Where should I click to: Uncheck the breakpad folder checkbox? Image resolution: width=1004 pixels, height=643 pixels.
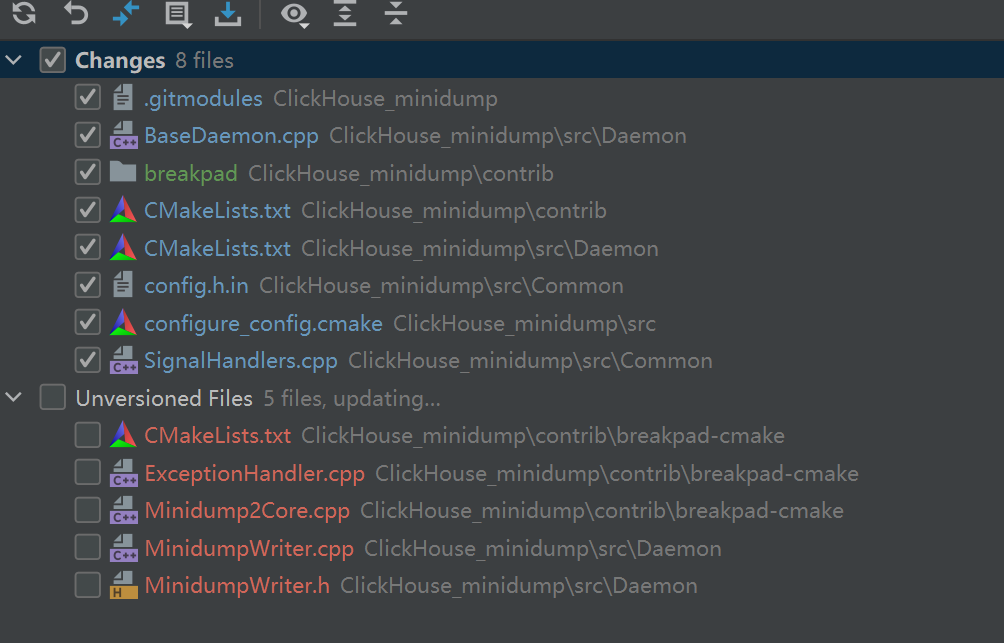point(88,172)
